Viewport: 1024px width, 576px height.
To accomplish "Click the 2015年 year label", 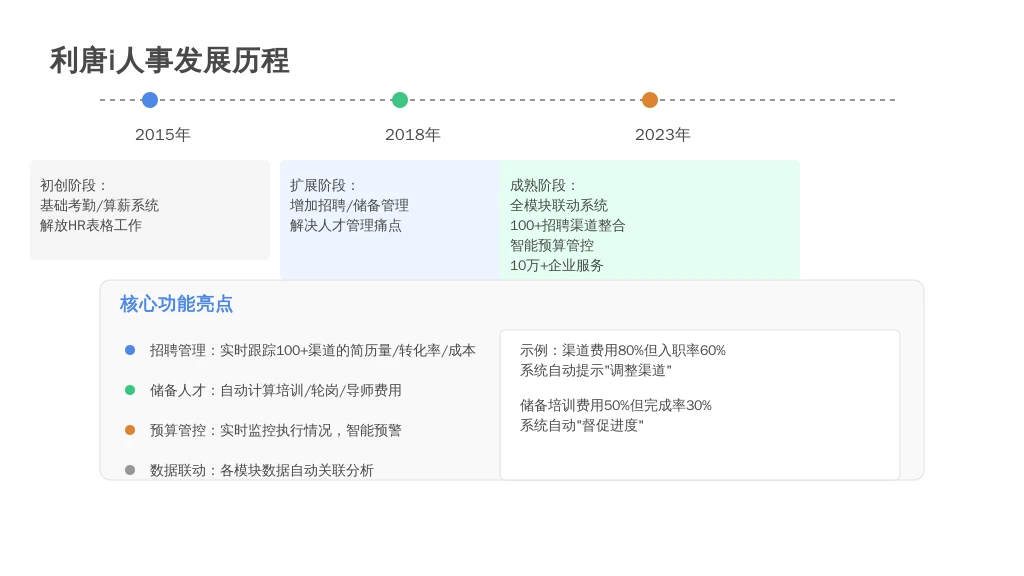I will (x=163, y=135).
